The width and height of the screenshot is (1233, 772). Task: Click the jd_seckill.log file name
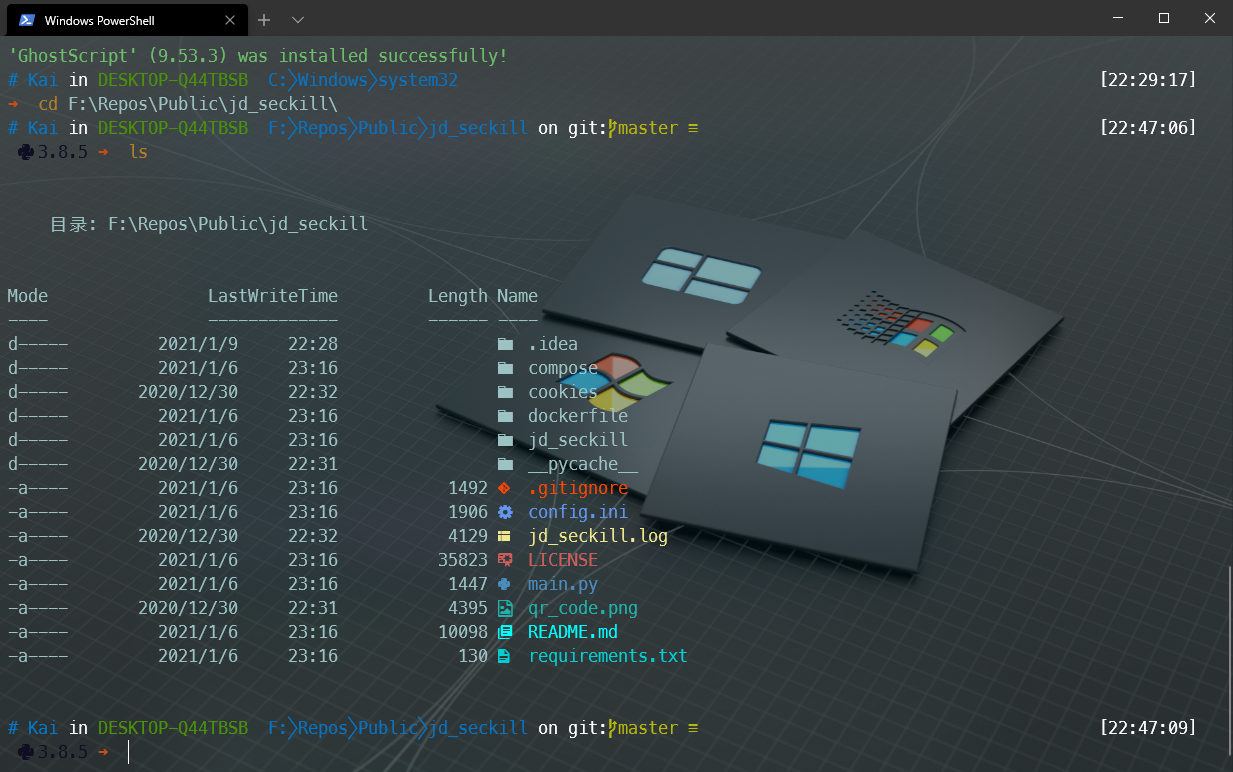pos(598,536)
